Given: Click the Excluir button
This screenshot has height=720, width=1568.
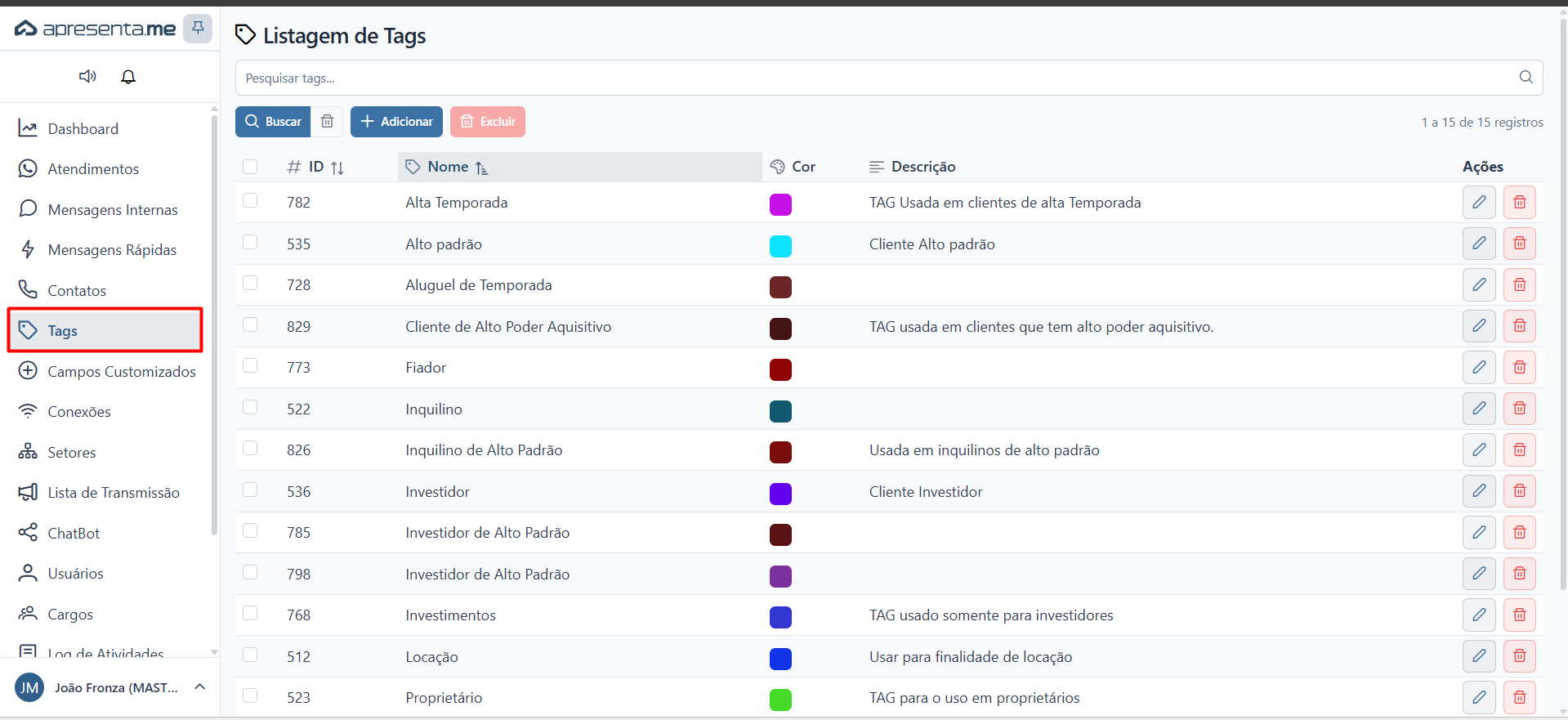Looking at the screenshot, I should [488, 121].
